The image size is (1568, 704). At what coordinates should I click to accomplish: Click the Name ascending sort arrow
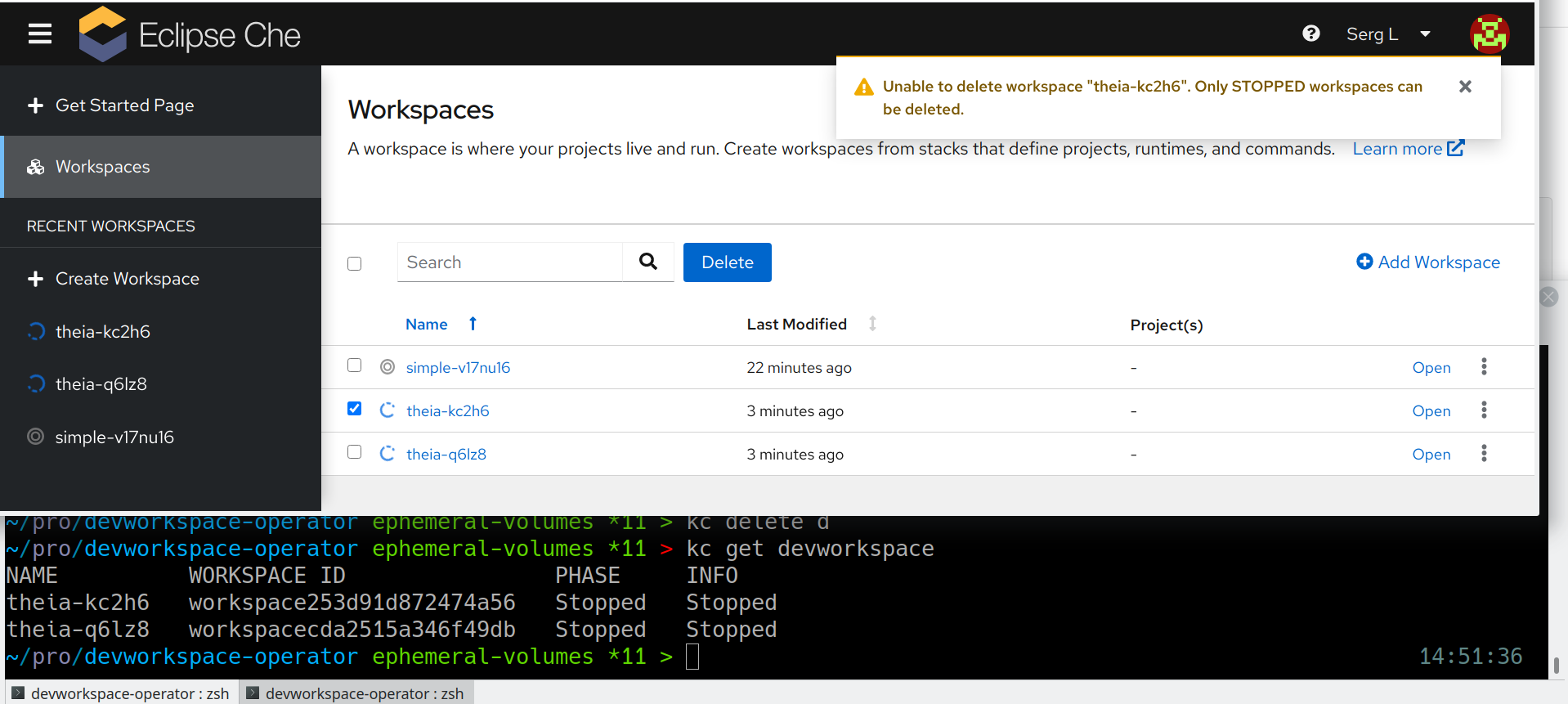point(473,324)
